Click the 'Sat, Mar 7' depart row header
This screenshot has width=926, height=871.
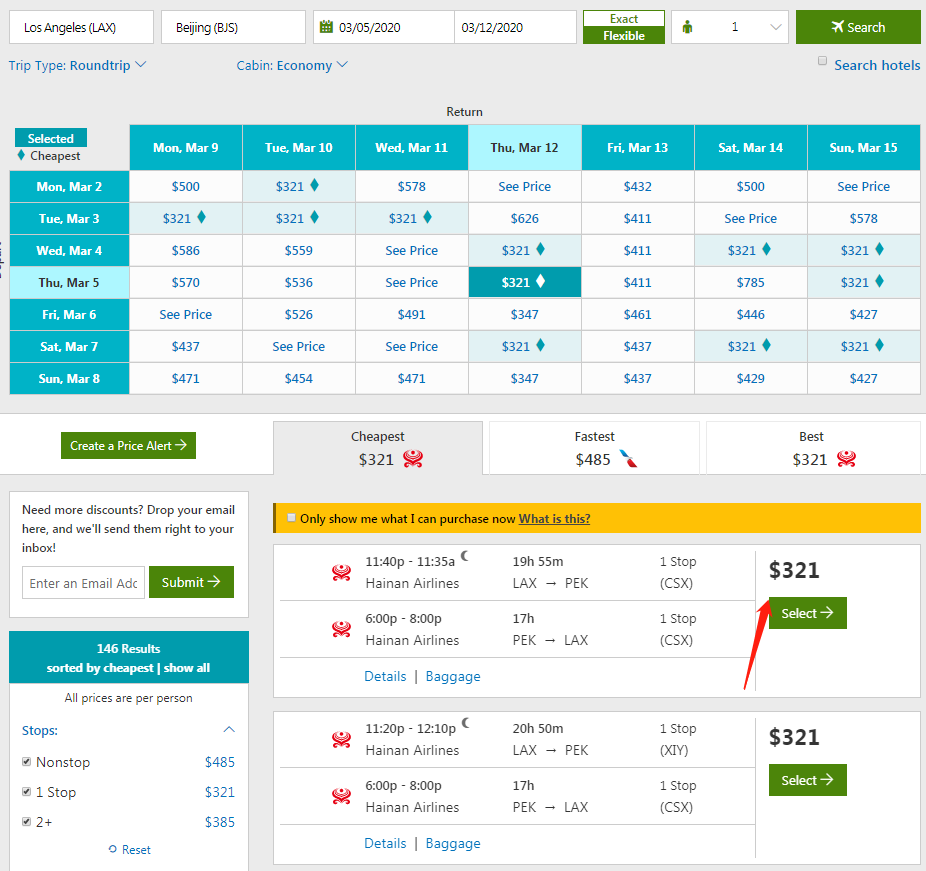(x=69, y=347)
